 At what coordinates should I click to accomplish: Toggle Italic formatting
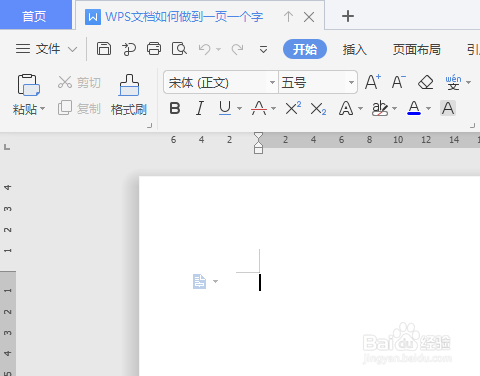point(200,108)
